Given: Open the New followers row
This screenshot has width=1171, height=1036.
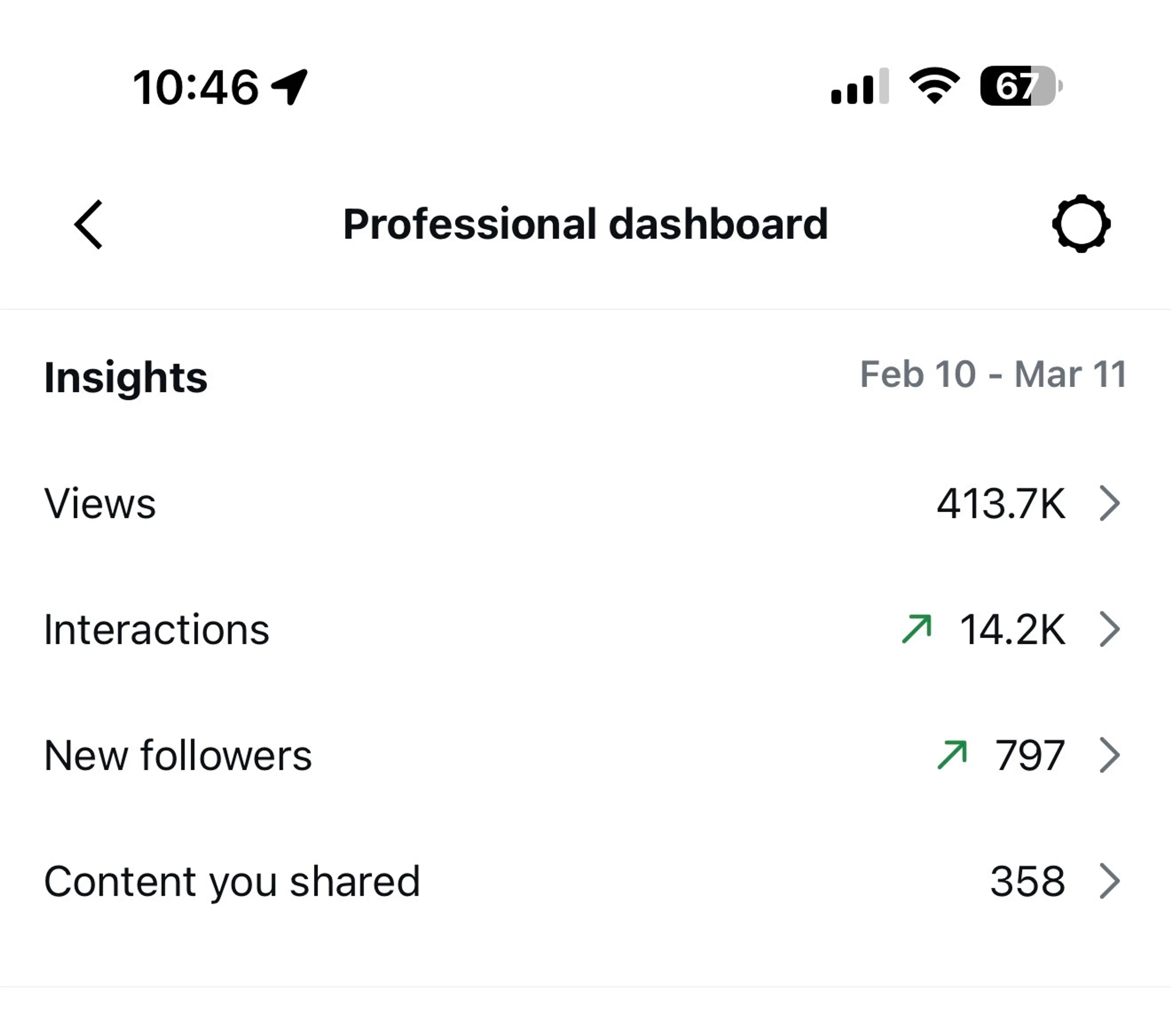Looking at the screenshot, I should click(x=585, y=756).
